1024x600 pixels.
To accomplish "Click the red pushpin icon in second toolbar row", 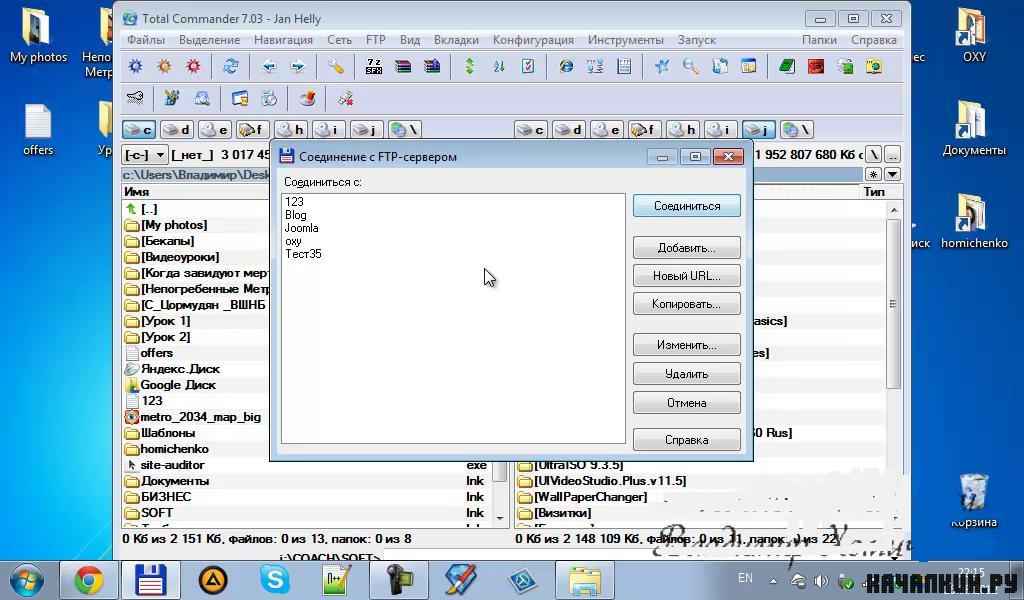I will click(x=308, y=99).
